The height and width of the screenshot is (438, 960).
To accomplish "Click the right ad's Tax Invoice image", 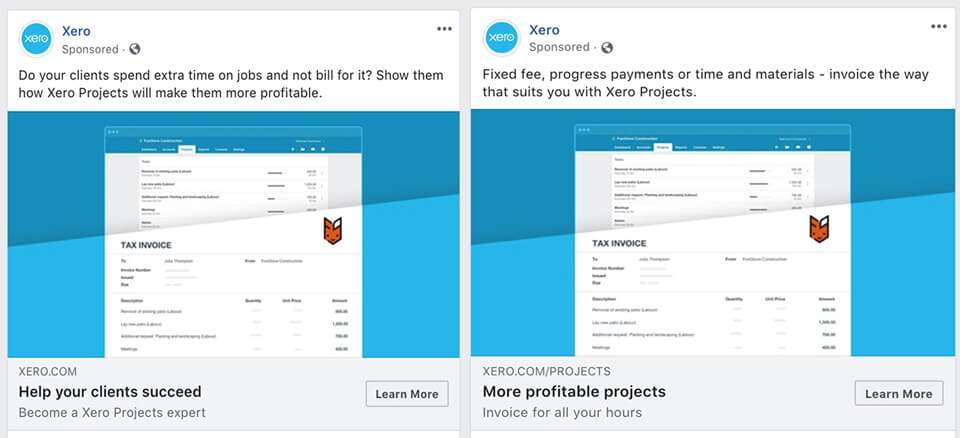I will click(x=713, y=233).
